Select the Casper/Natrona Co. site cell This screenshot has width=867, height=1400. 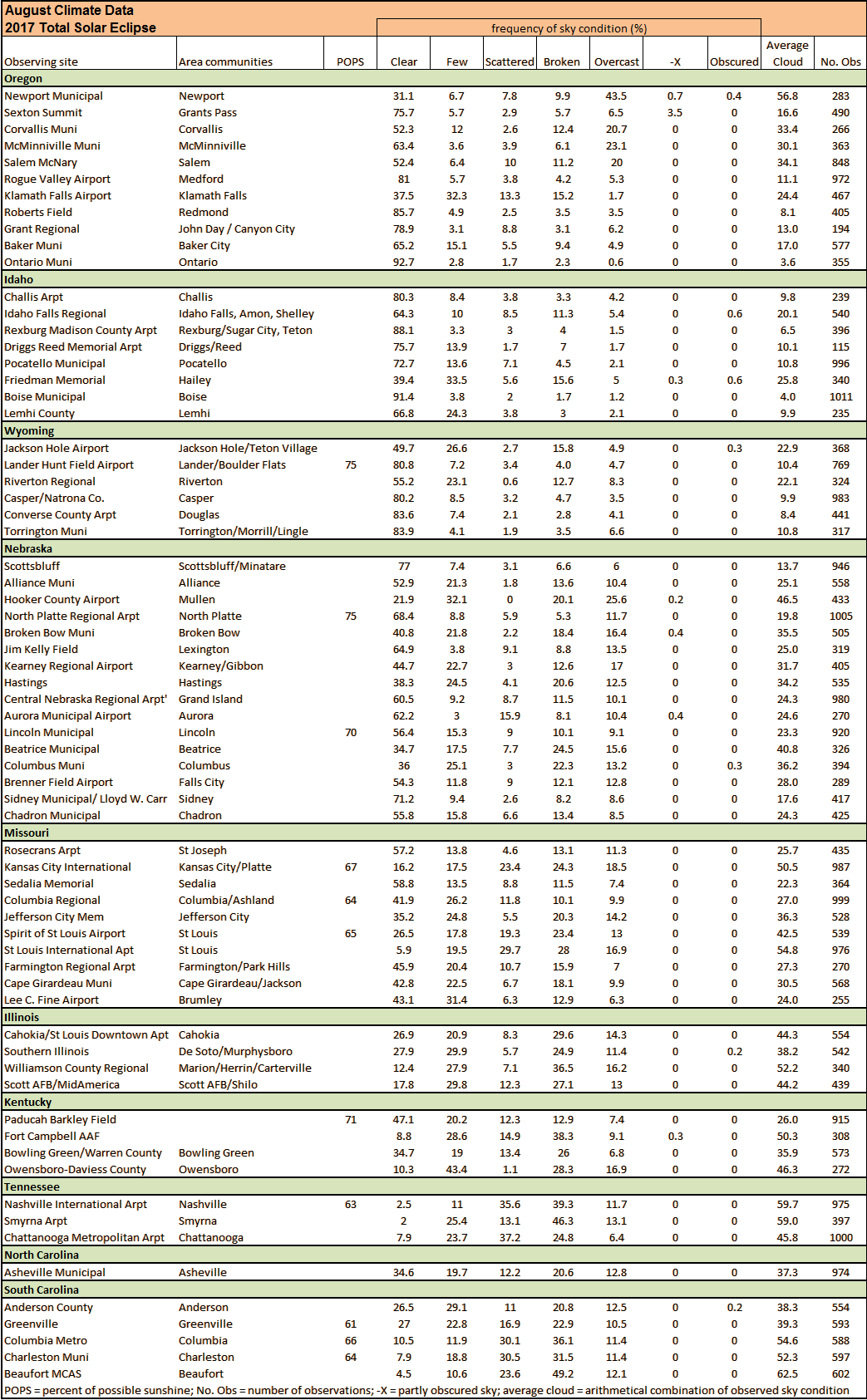pos(90,499)
